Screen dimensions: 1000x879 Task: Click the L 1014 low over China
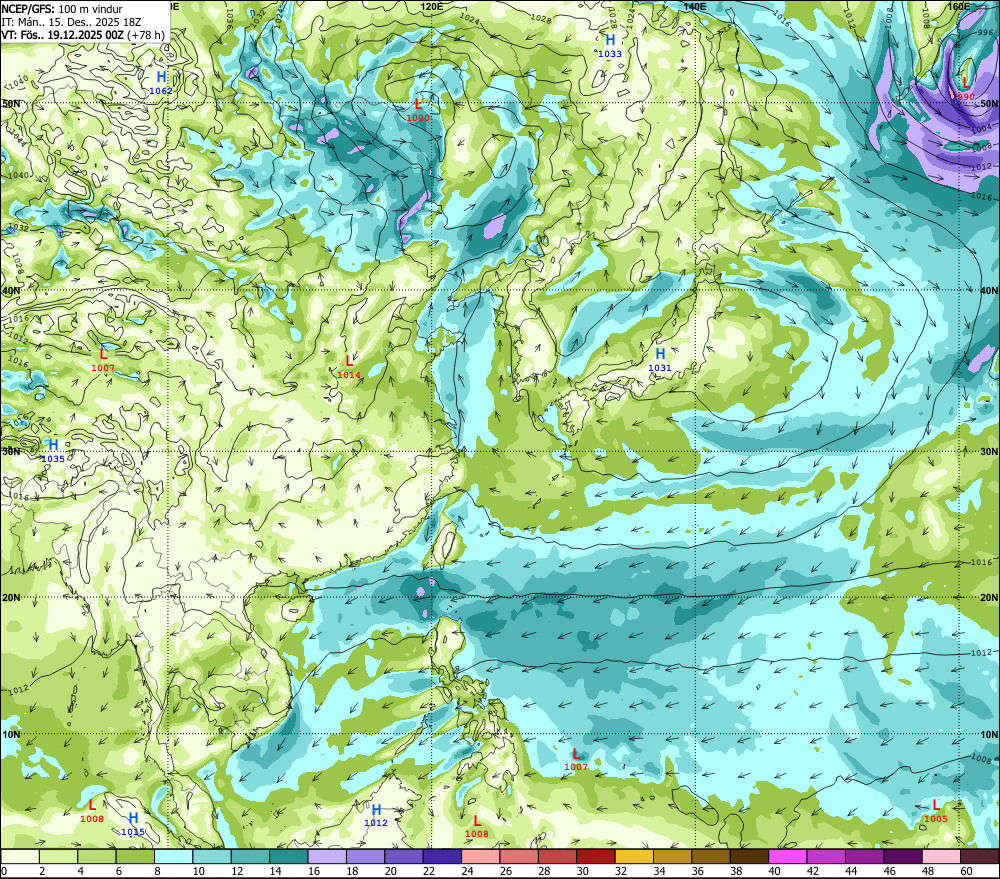pos(349,367)
